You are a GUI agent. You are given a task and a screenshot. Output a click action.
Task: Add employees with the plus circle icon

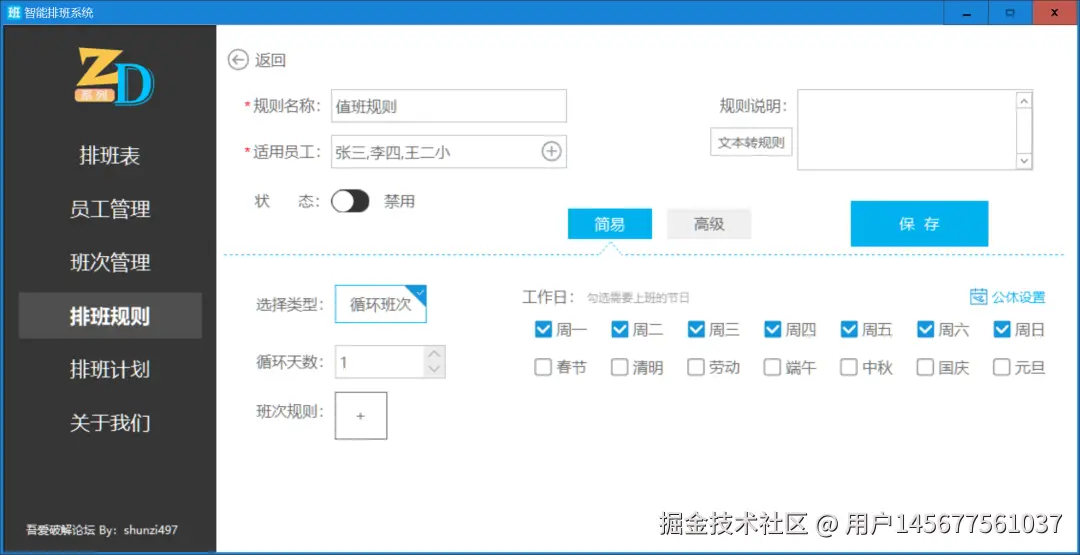pos(552,151)
